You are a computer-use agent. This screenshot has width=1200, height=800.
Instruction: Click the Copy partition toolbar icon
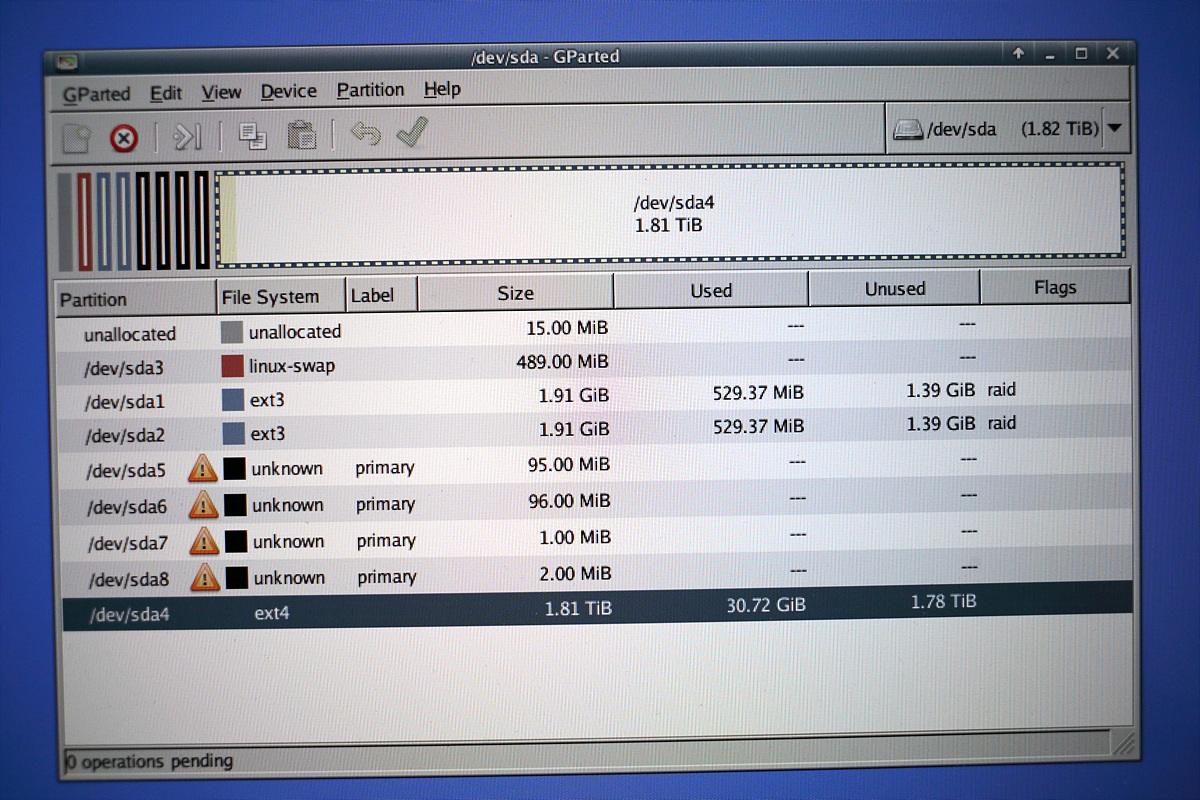tap(253, 135)
